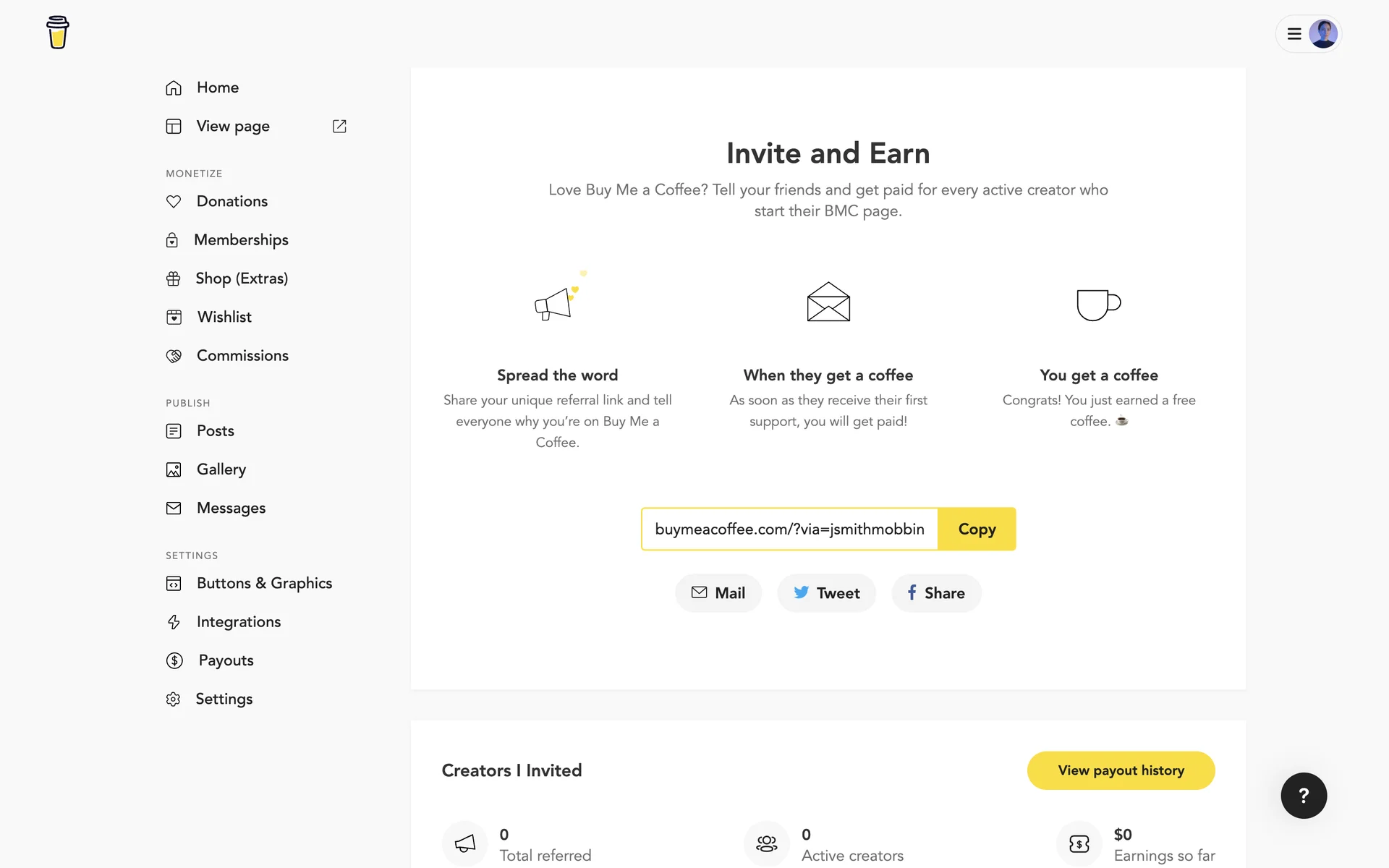Image resolution: width=1389 pixels, height=868 pixels.
Task: Select Commissions from the sidebar
Action: [x=242, y=356]
